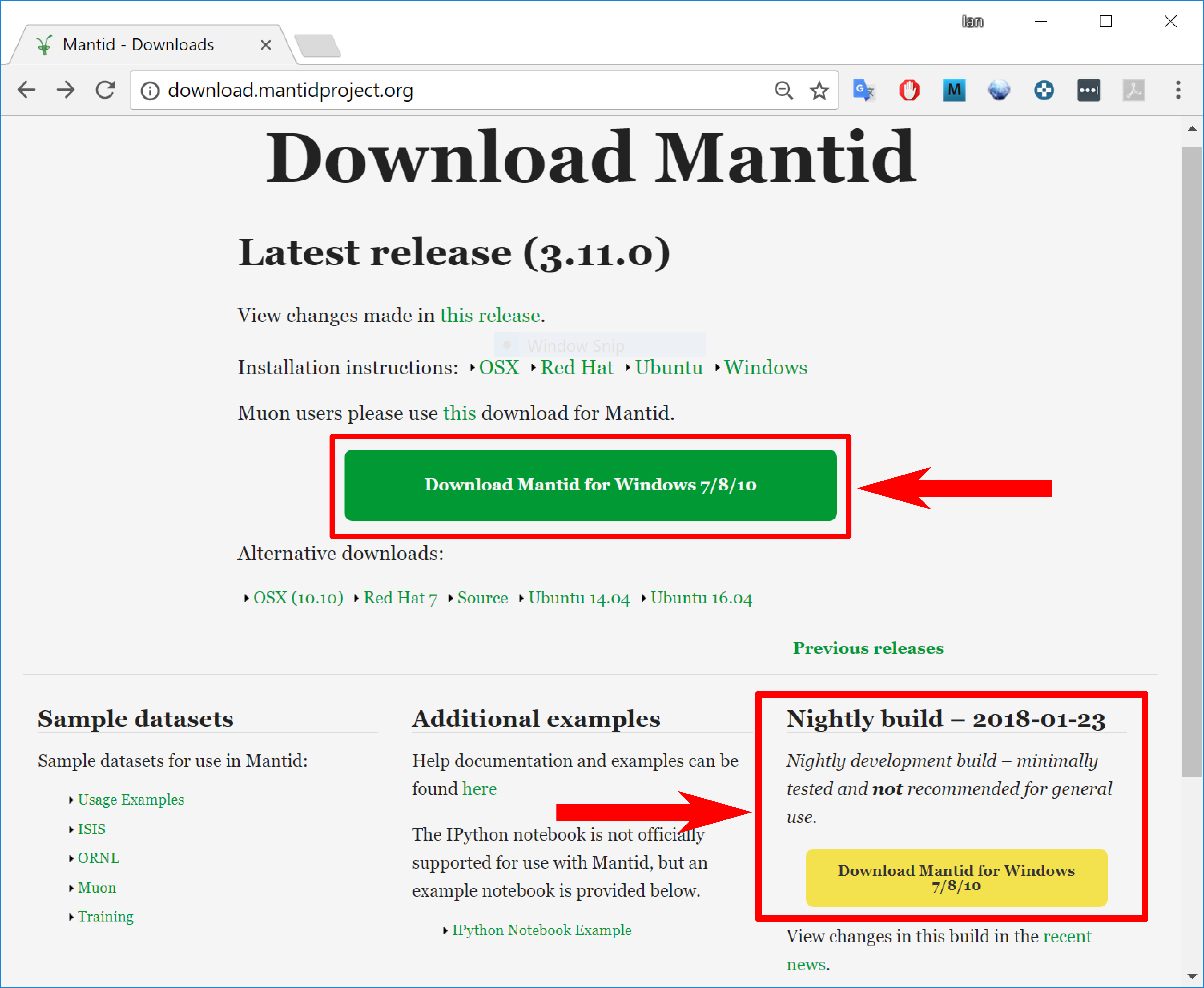Click yellow nightly build download button

[956, 877]
